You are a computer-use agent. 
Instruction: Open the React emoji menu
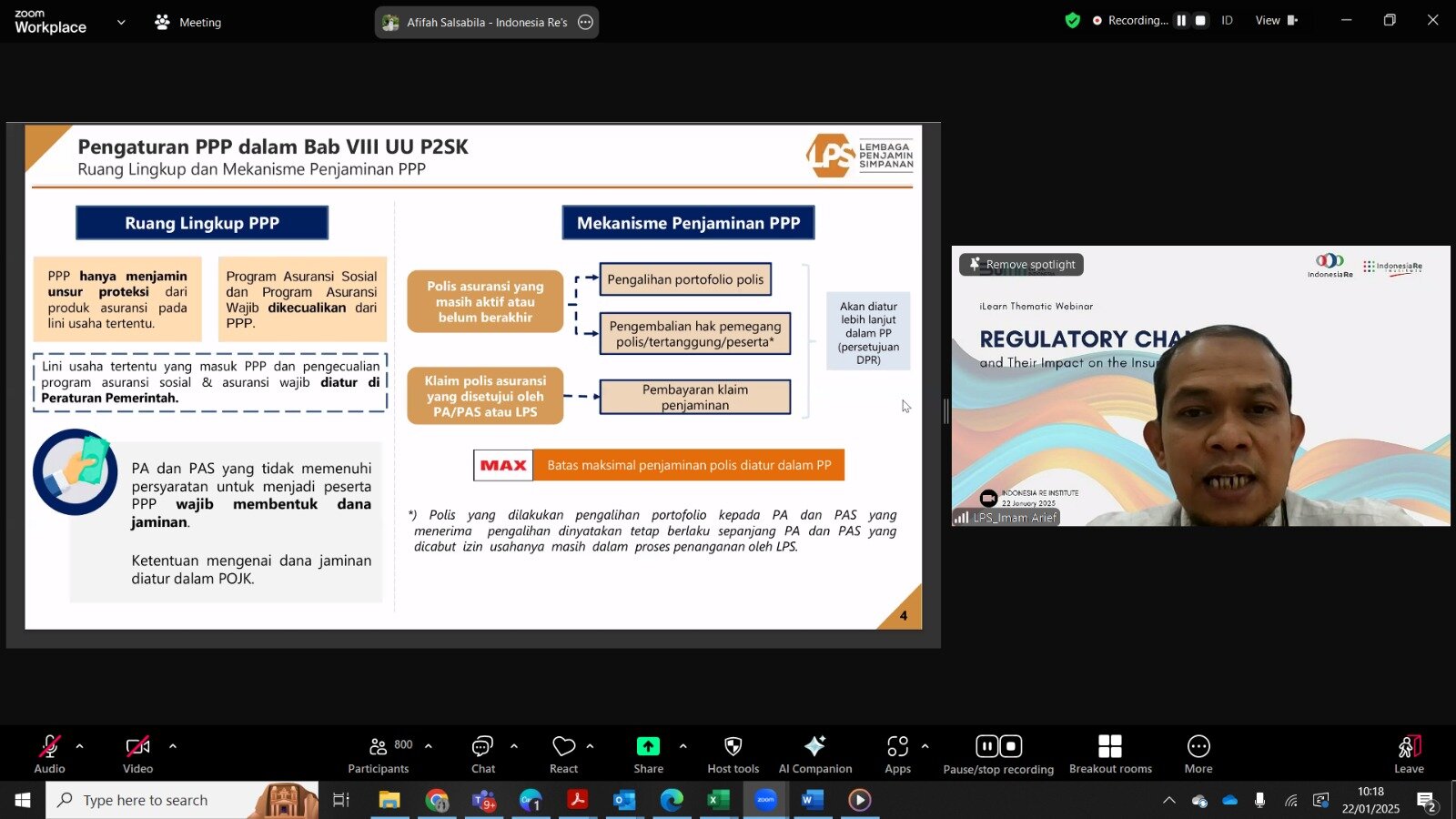point(563,754)
